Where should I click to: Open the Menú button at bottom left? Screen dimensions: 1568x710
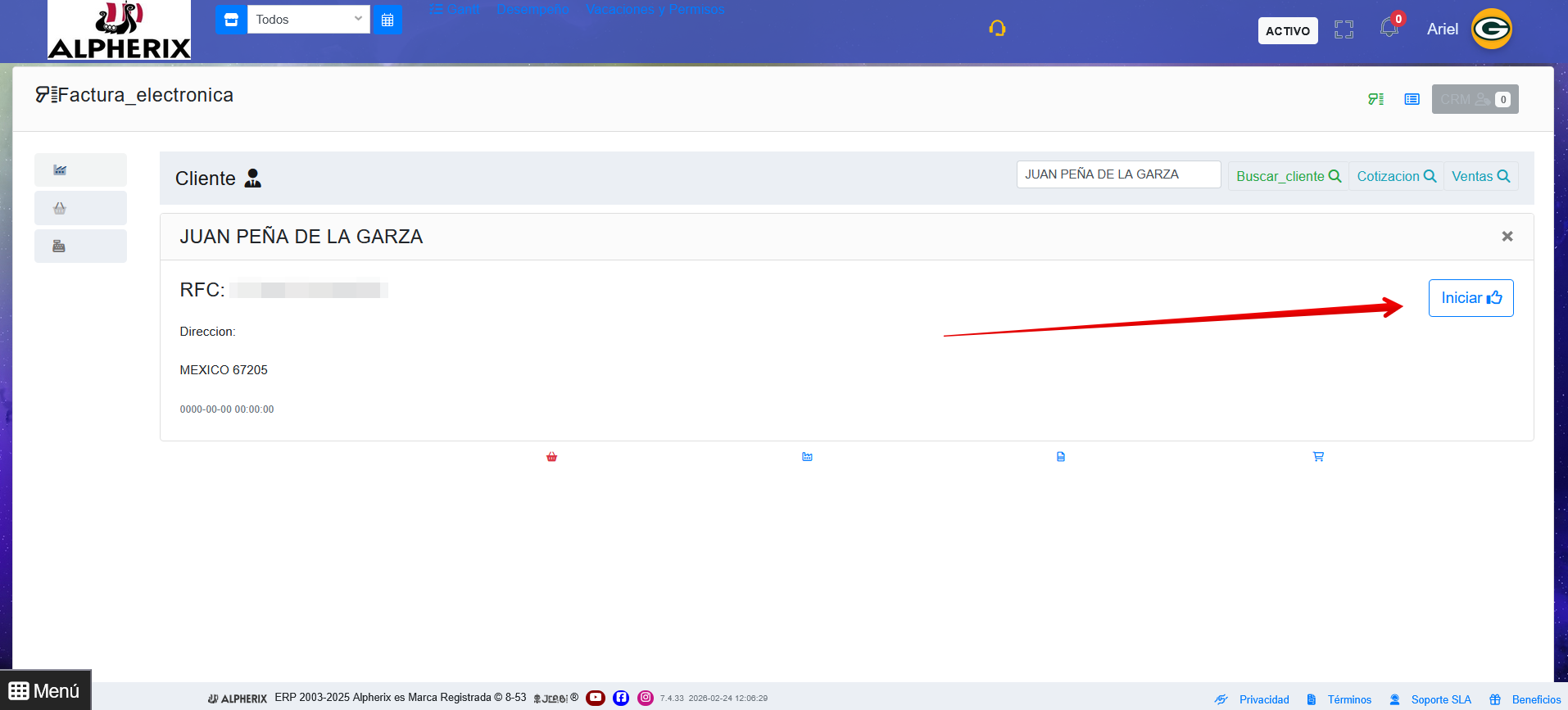[x=45, y=690]
